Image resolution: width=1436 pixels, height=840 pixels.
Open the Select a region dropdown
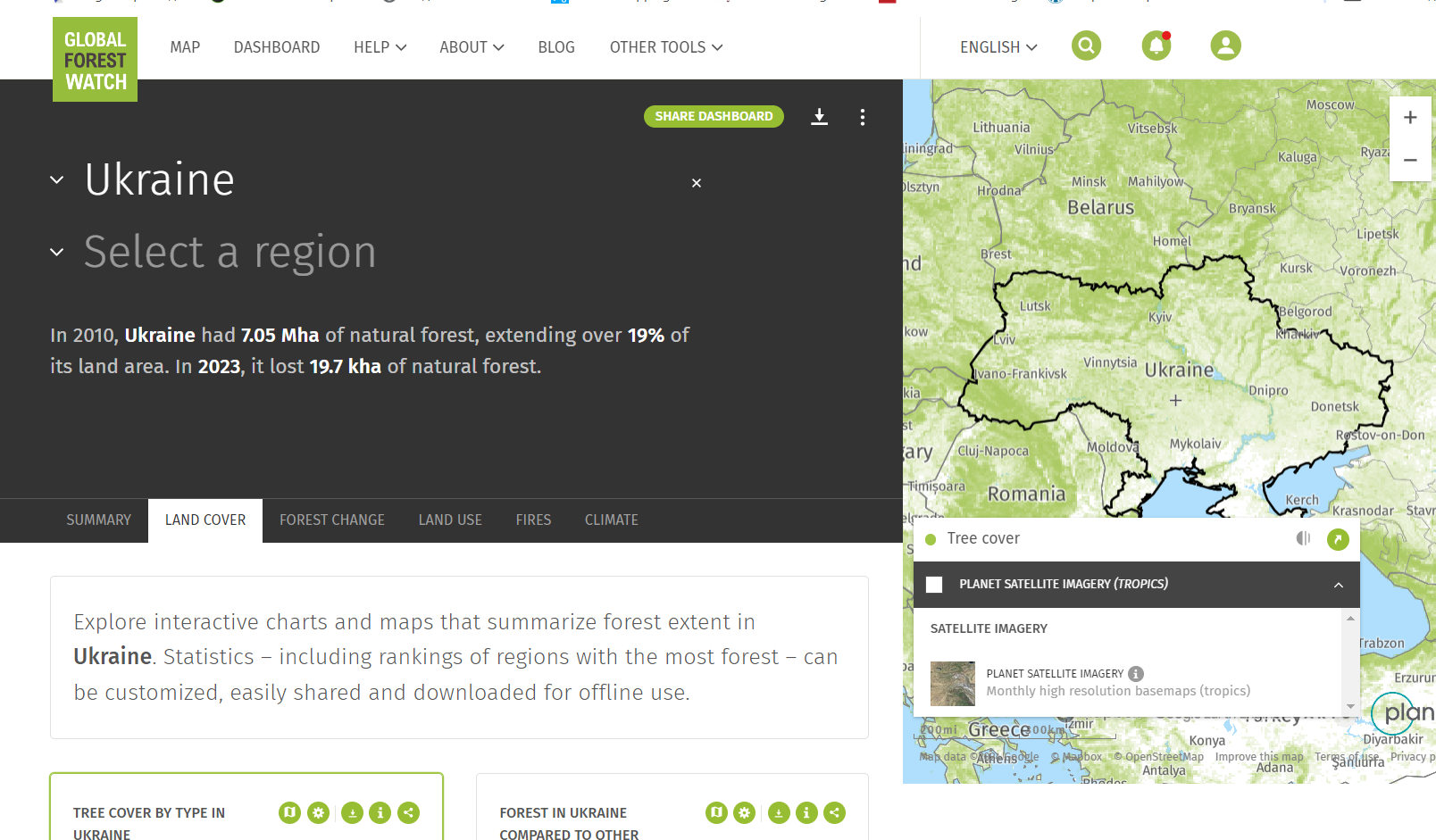pyautogui.click(x=57, y=253)
